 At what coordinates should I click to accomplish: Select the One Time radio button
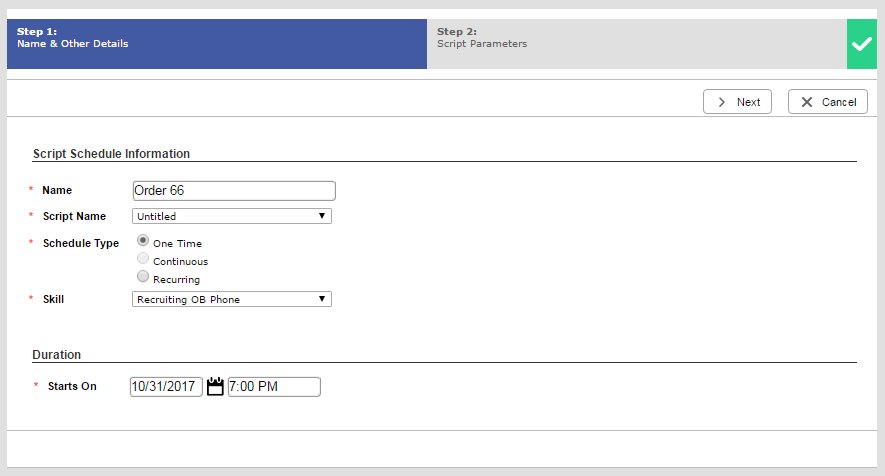143,241
